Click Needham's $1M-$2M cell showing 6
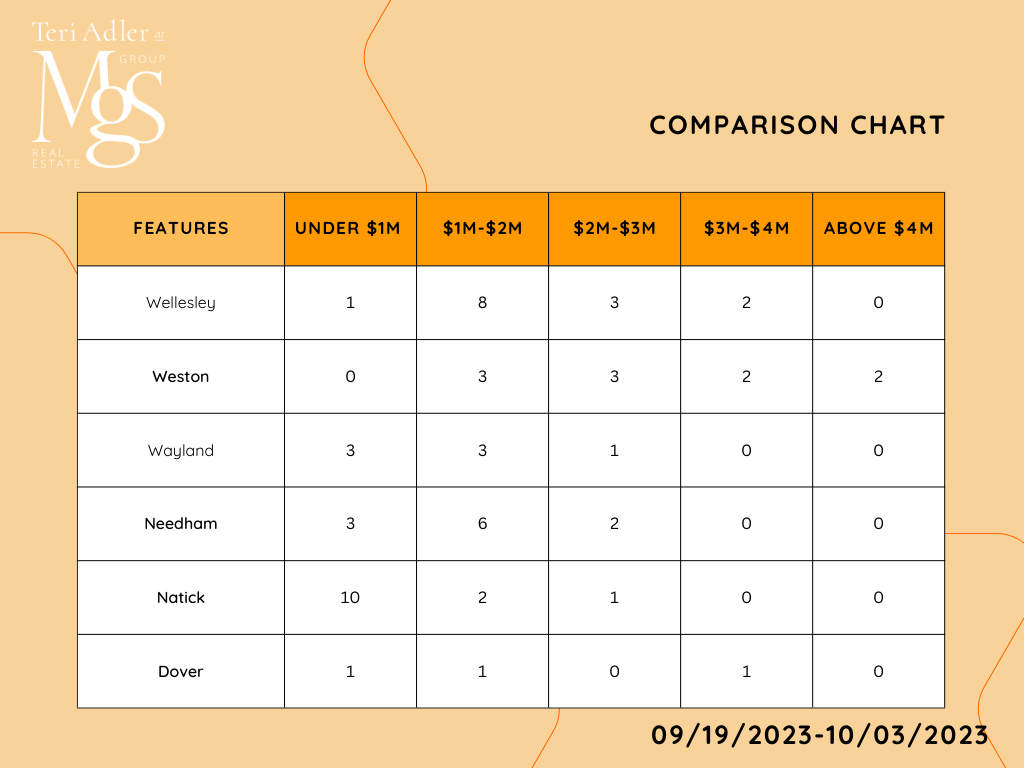The height and width of the screenshot is (768, 1024). click(482, 523)
